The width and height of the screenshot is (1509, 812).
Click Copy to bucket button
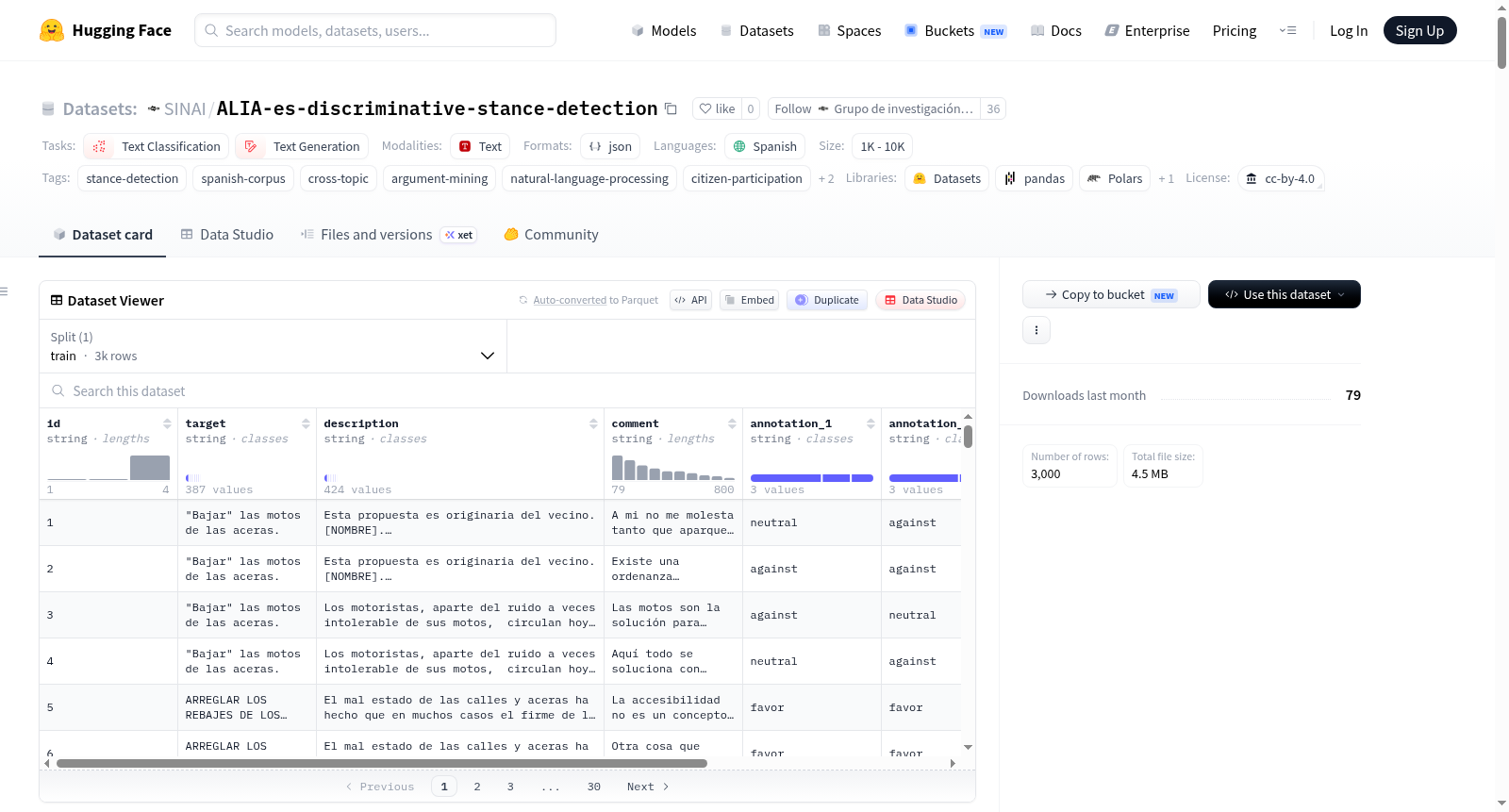tap(1111, 294)
